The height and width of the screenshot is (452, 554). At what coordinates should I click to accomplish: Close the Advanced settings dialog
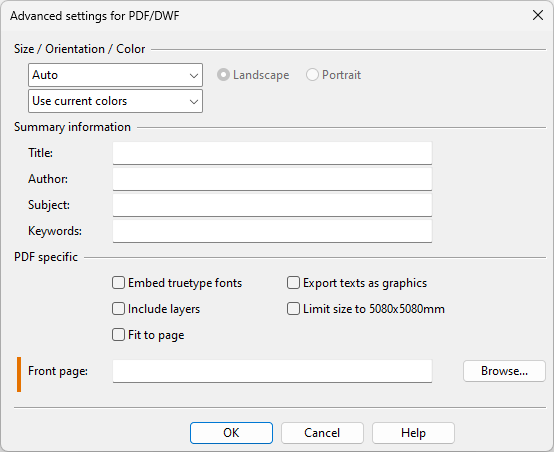click(x=538, y=15)
